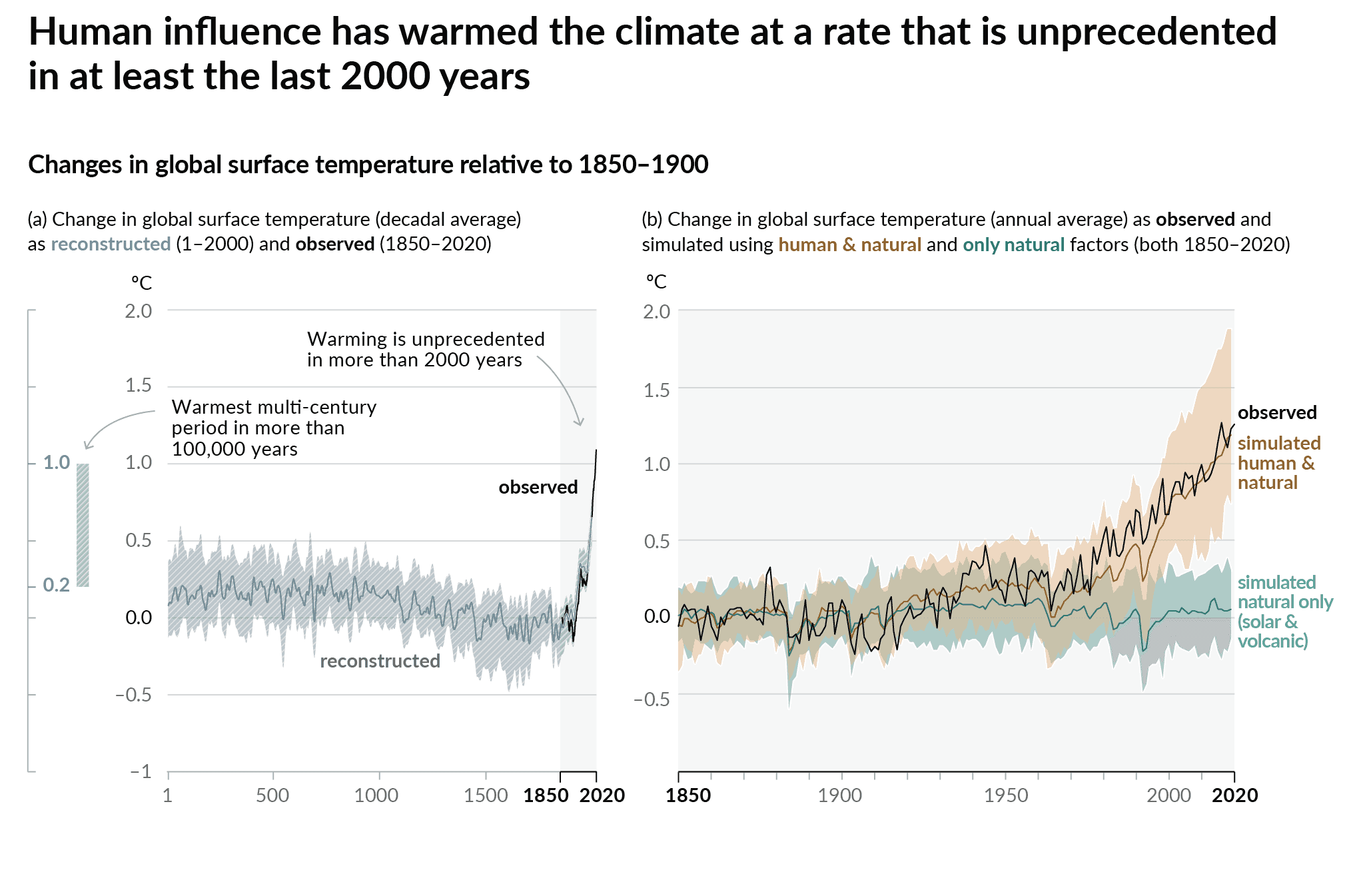Image resolution: width=1353 pixels, height=896 pixels.
Task: Click the gray 'reconstructed' word in panel (a) caption
Action: [111, 244]
